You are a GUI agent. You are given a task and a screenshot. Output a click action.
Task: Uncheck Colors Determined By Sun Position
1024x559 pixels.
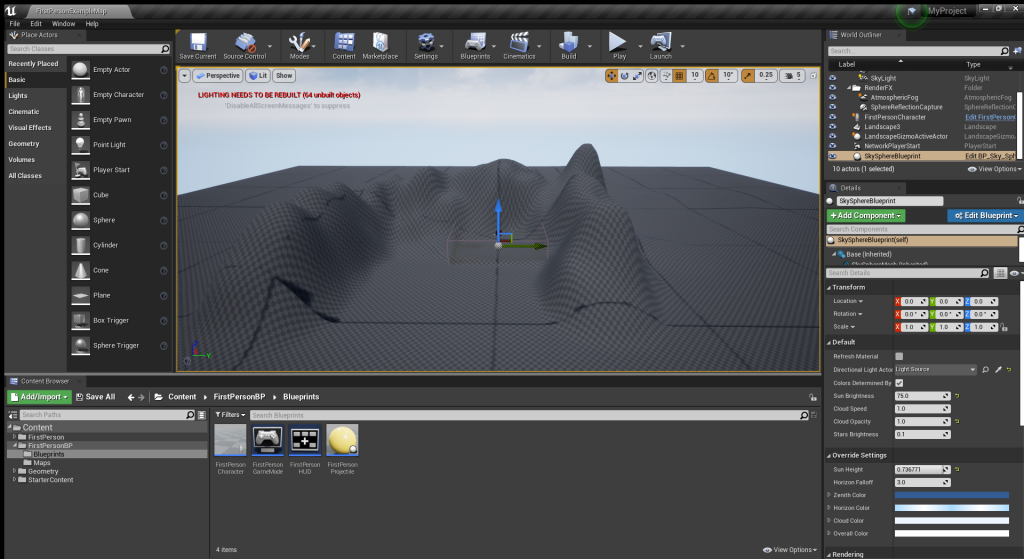tap(899, 383)
